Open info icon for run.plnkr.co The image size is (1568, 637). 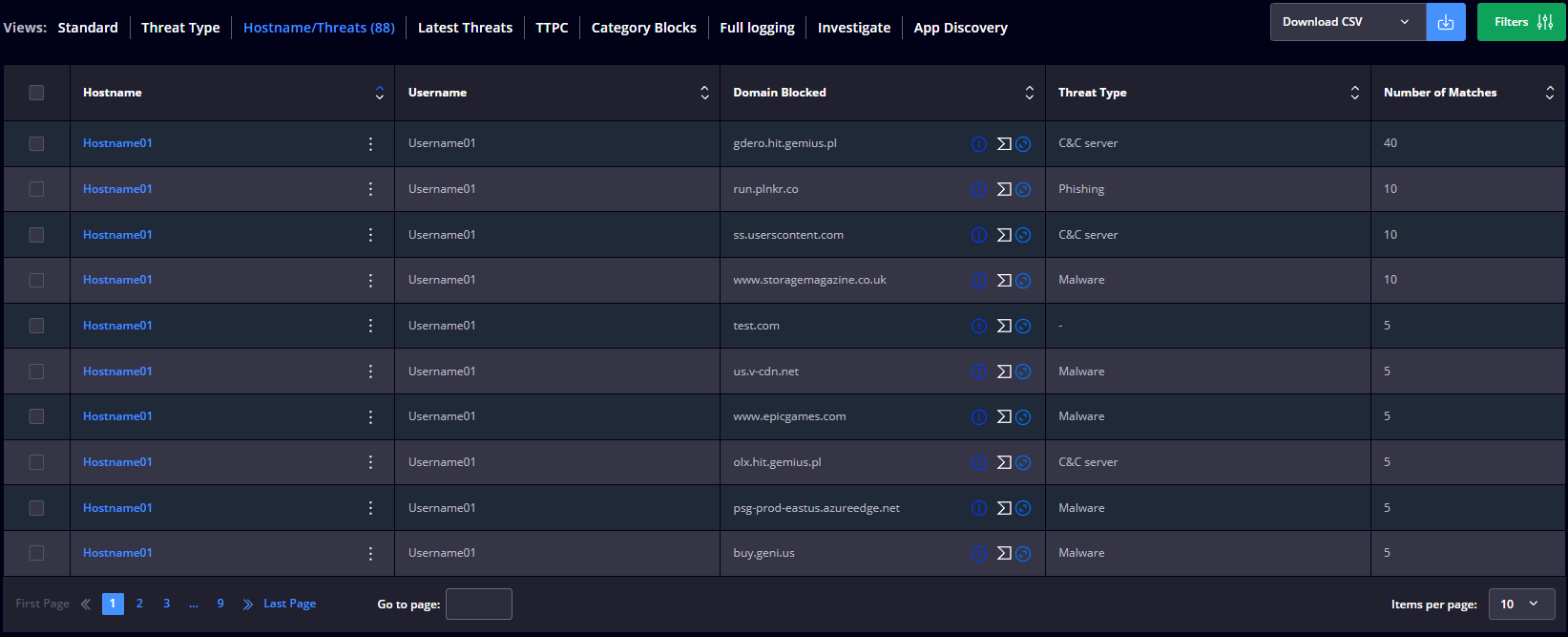pyautogui.click(x=978, y=189)
